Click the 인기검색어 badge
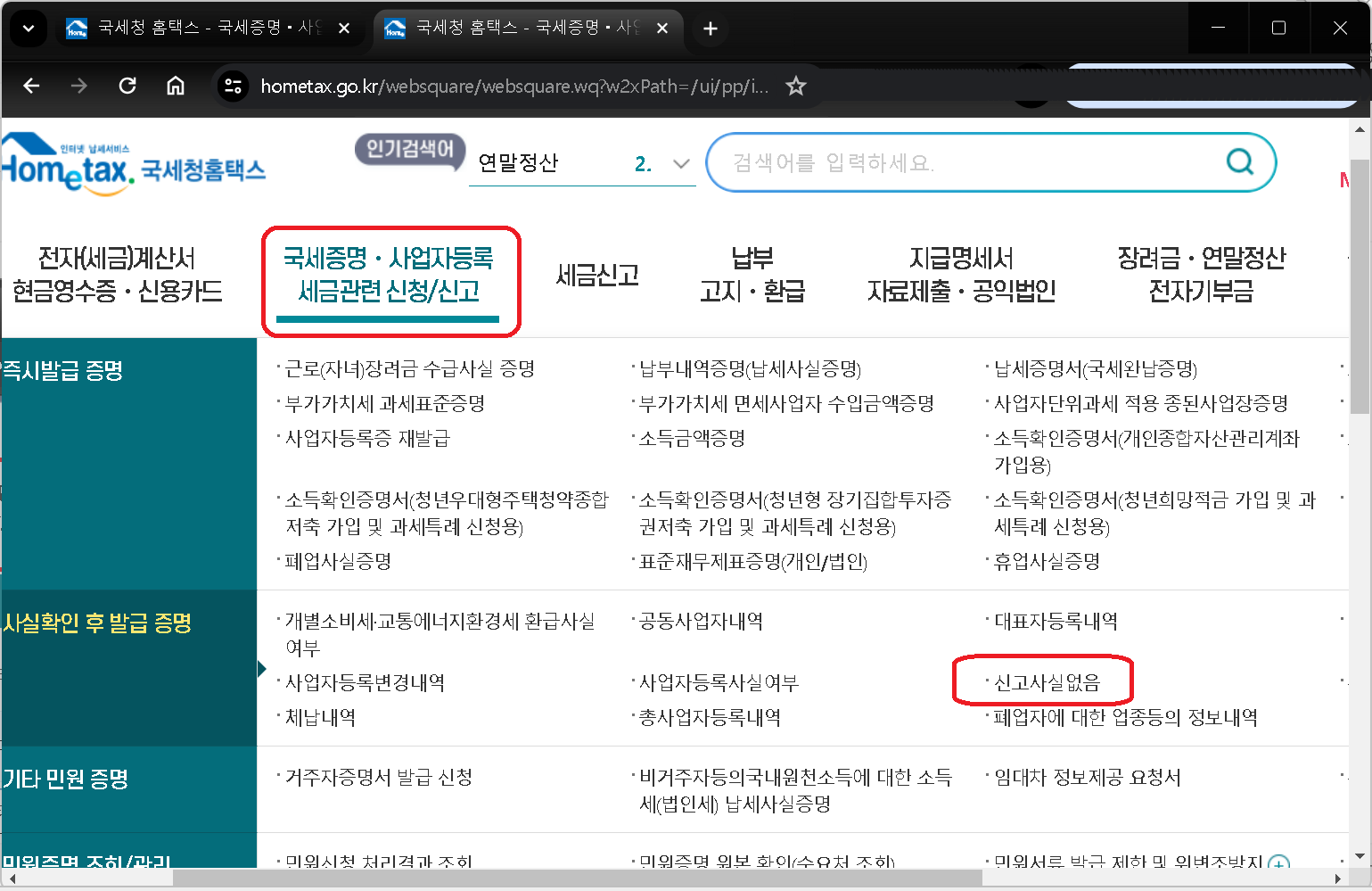Viewport: 1372px width, 891px height. [x=410, y=149]
